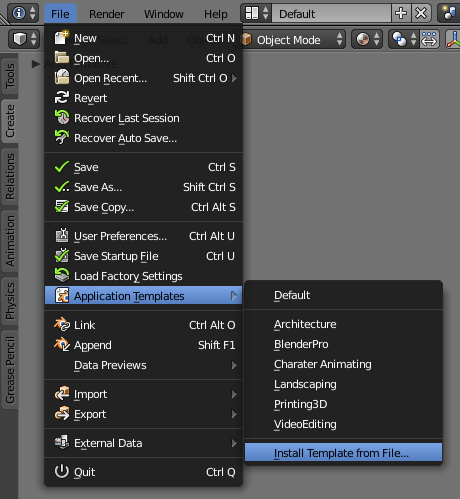Select the Printing3D template
The image size is (460, 499).
[344, 404]
